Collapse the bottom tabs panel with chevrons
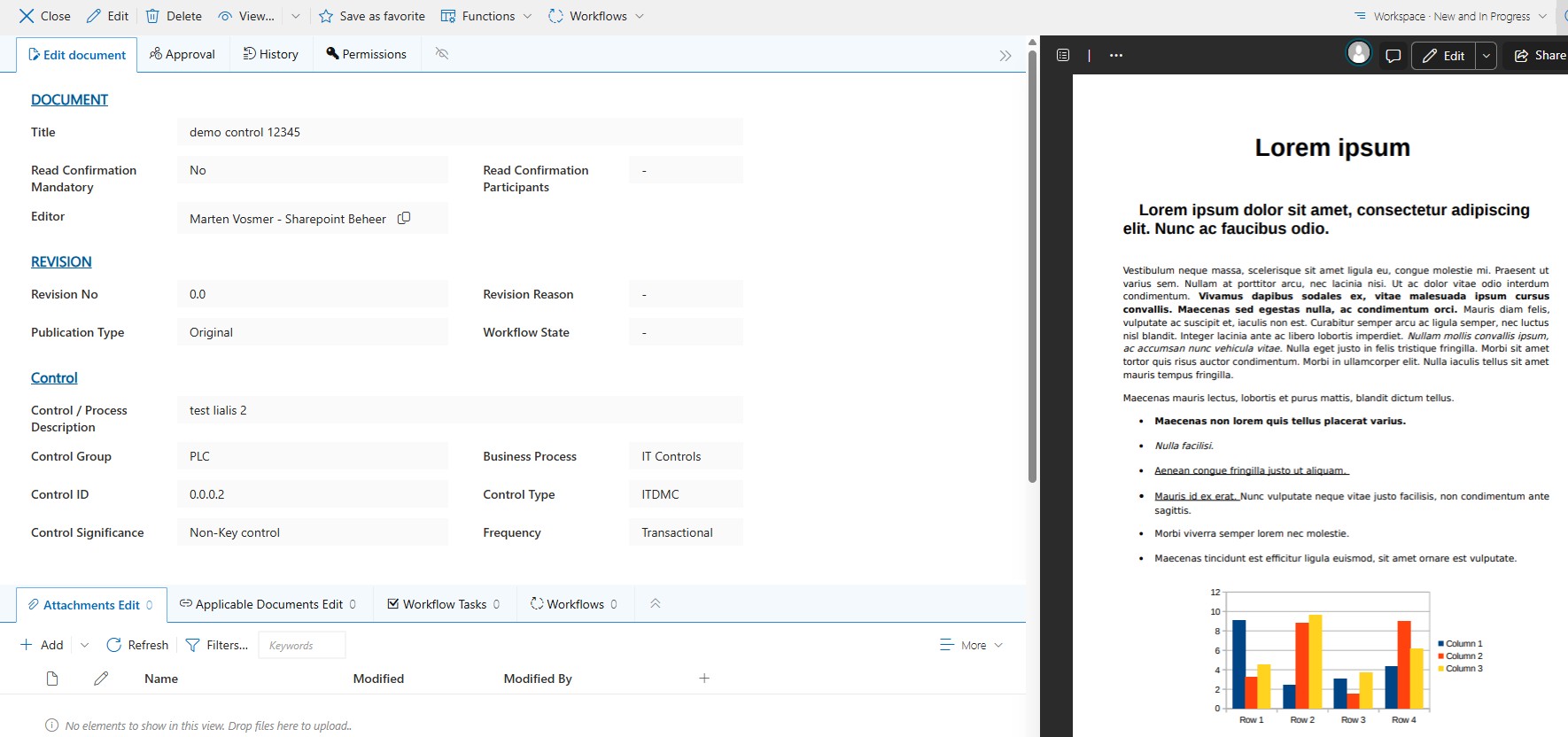 (x=656, y=604)
